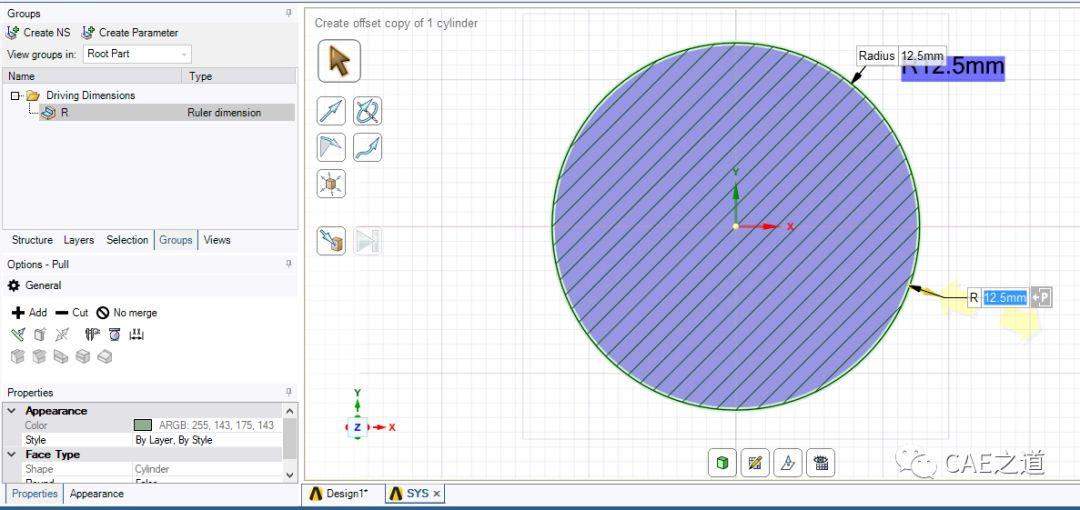The height and width of the screenshot is (510, 1080).
Task: Click the Create Parameter button label
Action: tap(138, 32)
